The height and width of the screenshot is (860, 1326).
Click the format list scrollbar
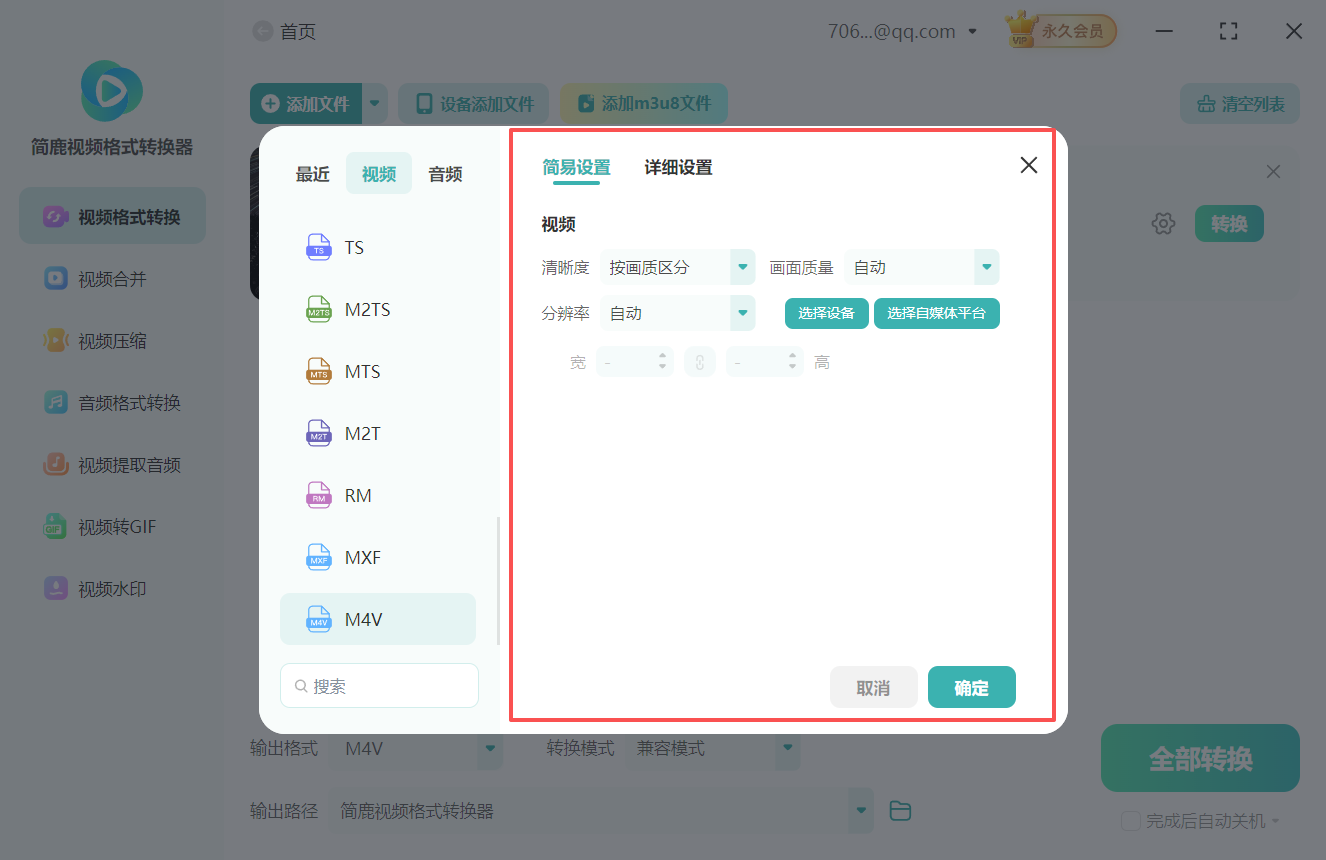point(498,580)
